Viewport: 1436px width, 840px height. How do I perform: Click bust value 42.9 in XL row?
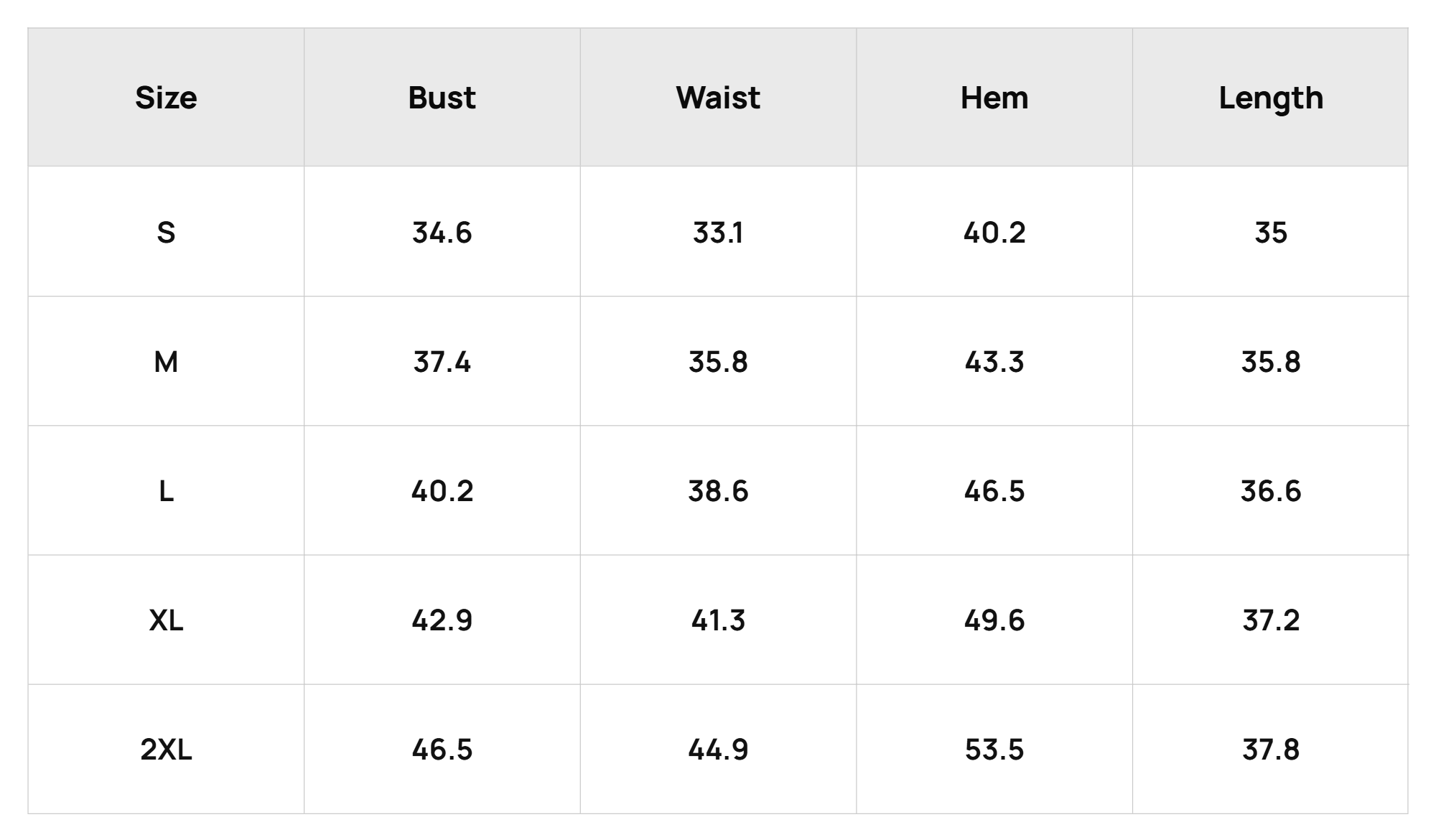[x=442, y=620]
